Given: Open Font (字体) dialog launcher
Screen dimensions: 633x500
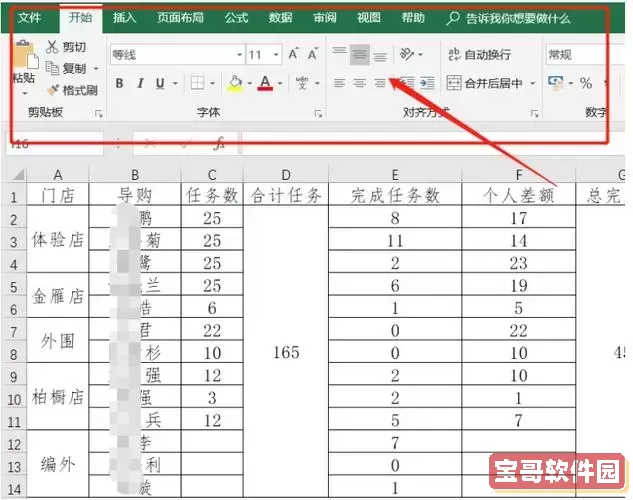Looking at the screenshot, I should [x=319, y=114].
